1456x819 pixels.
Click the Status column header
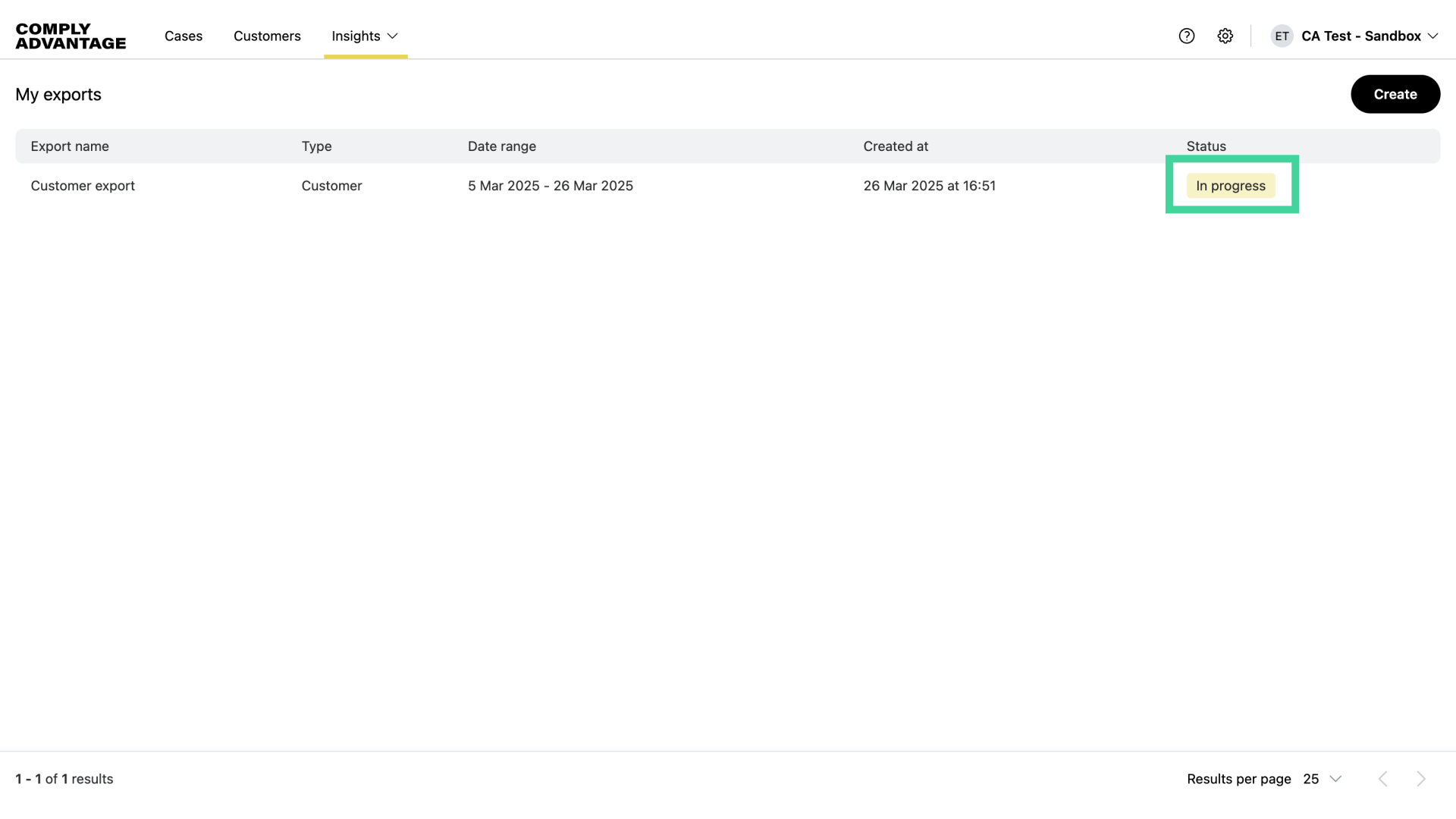coord(1206,146)
